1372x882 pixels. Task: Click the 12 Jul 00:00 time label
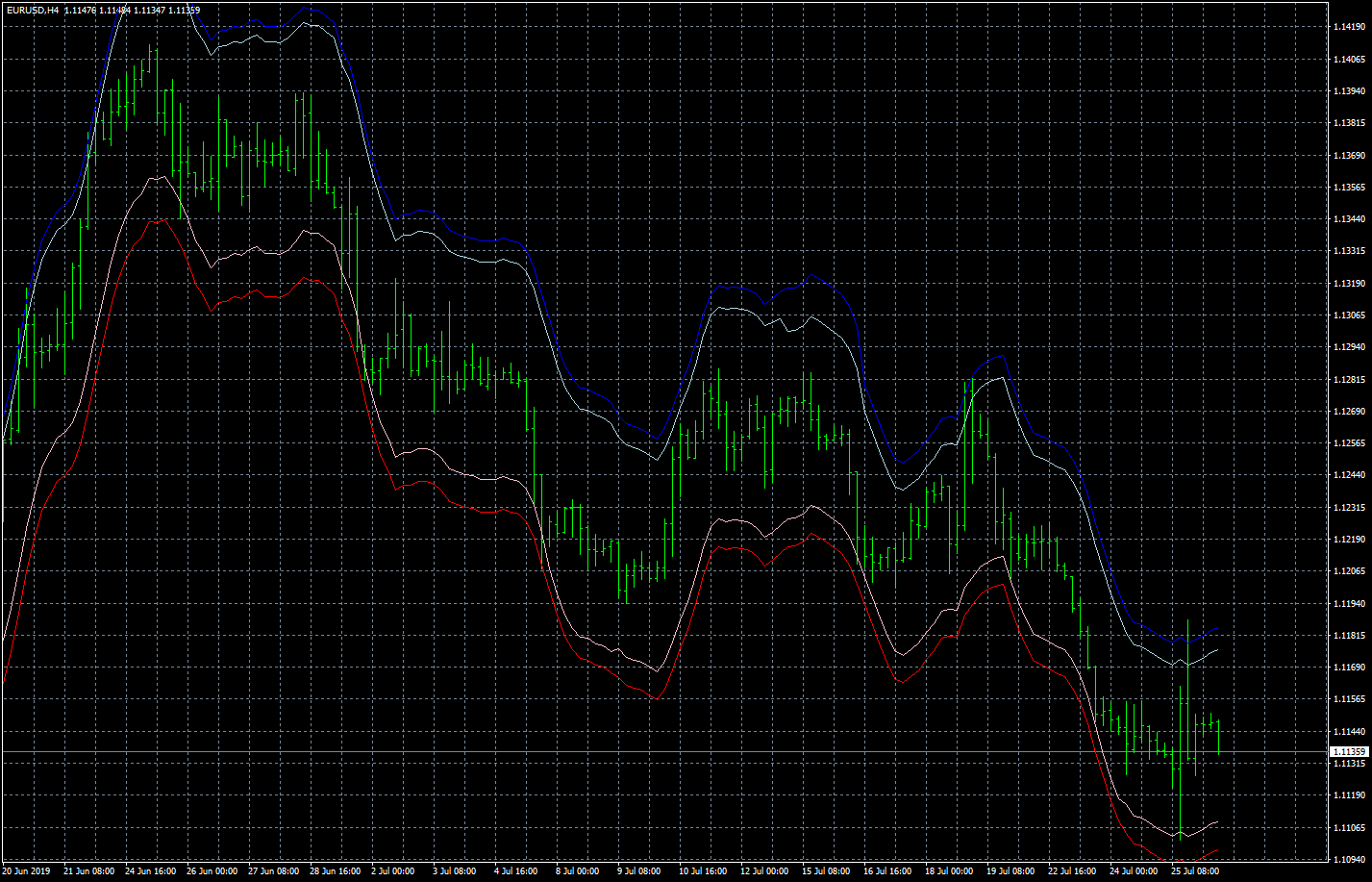(x=765, y=871)
